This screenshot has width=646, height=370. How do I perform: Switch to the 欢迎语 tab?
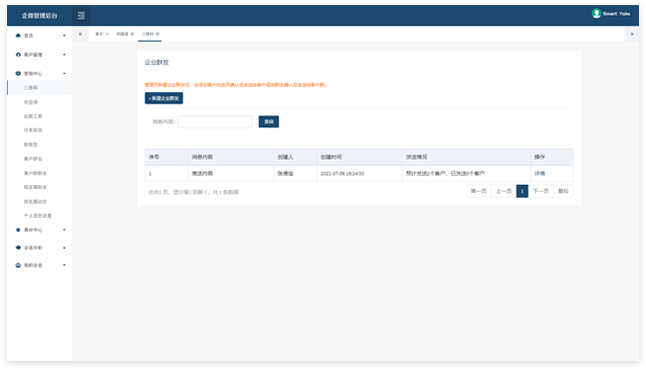coord(122,34)
